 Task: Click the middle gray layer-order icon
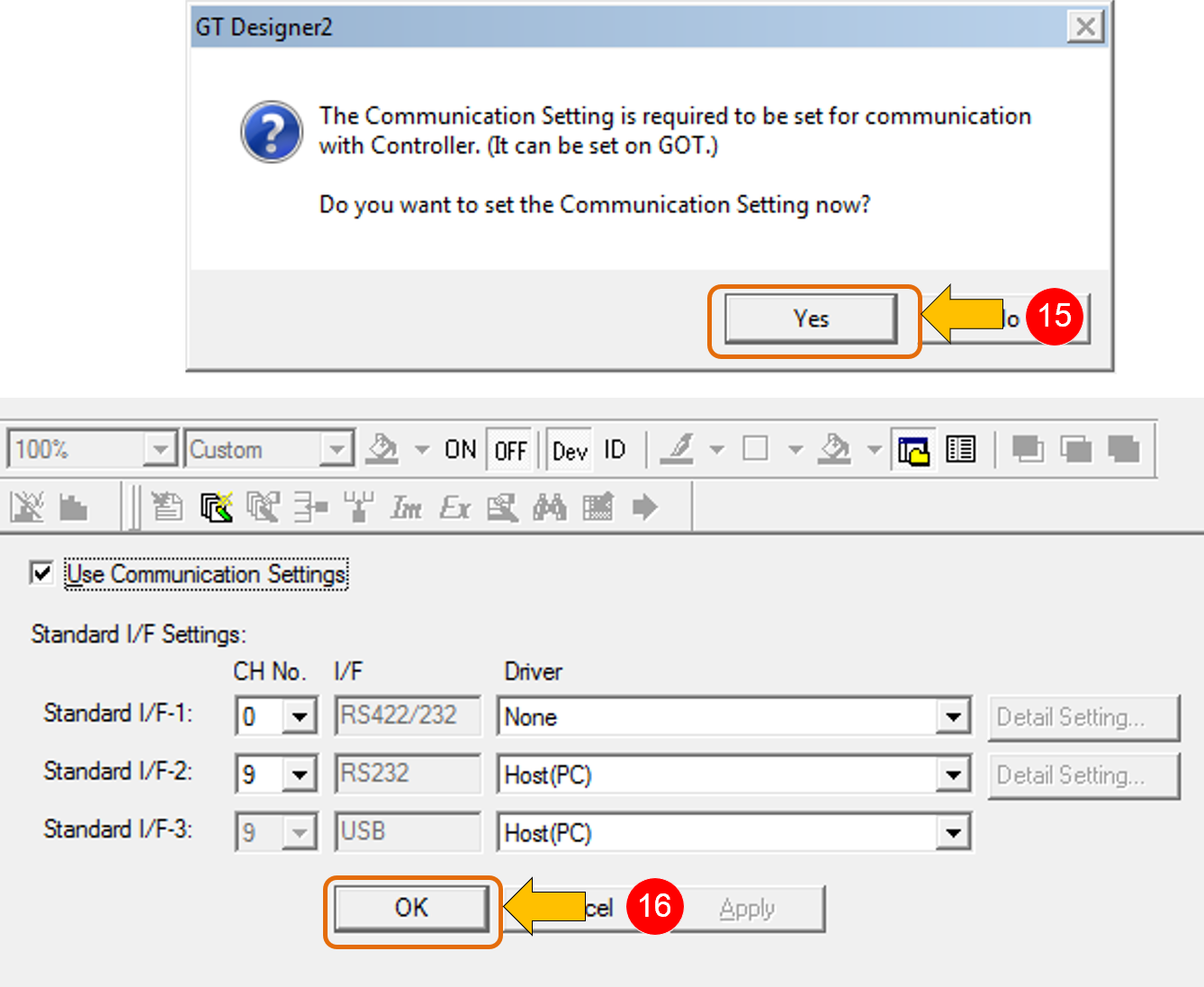click(1075, 449)
